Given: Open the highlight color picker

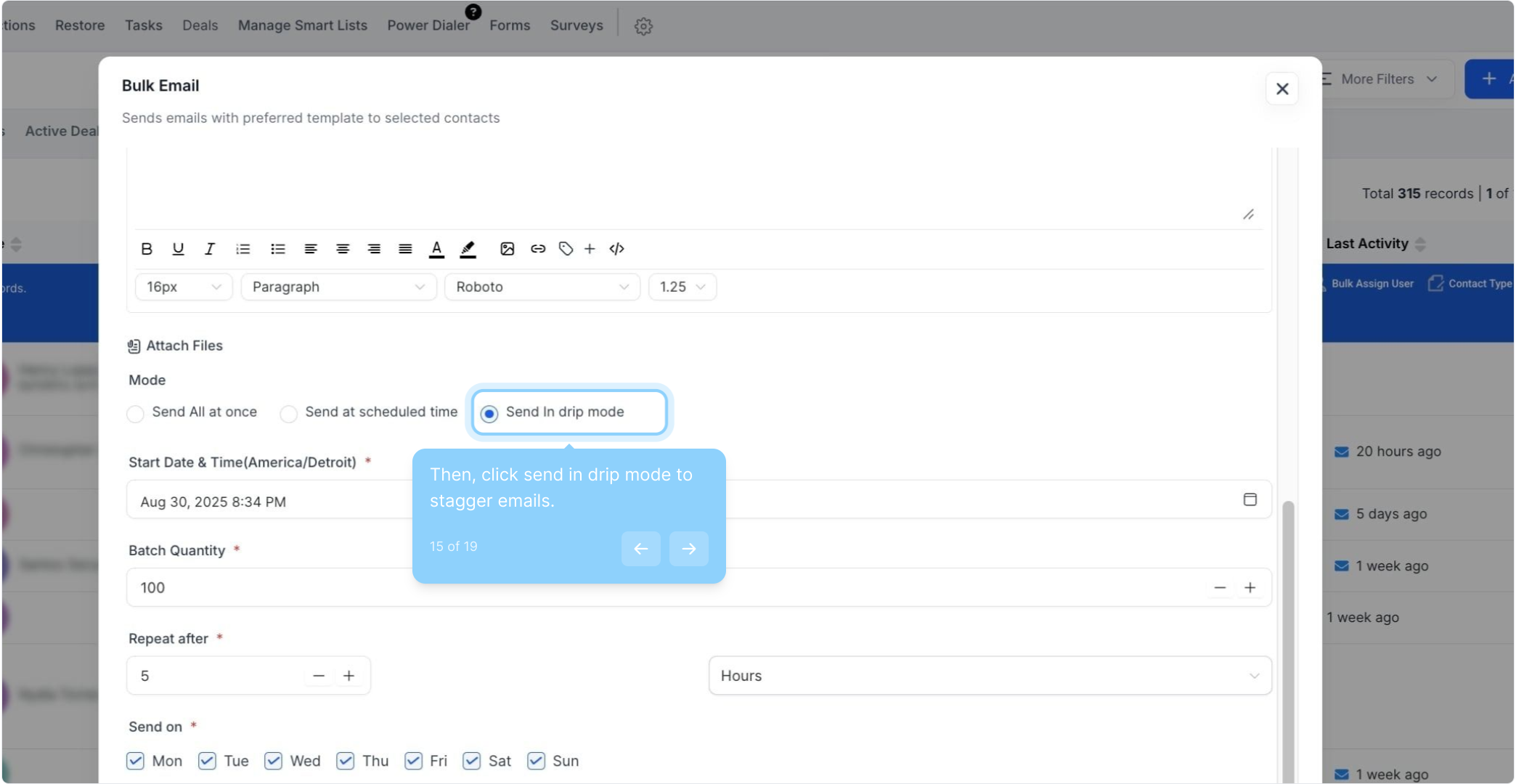Looking at the screenshot, I should click(468, 249).
